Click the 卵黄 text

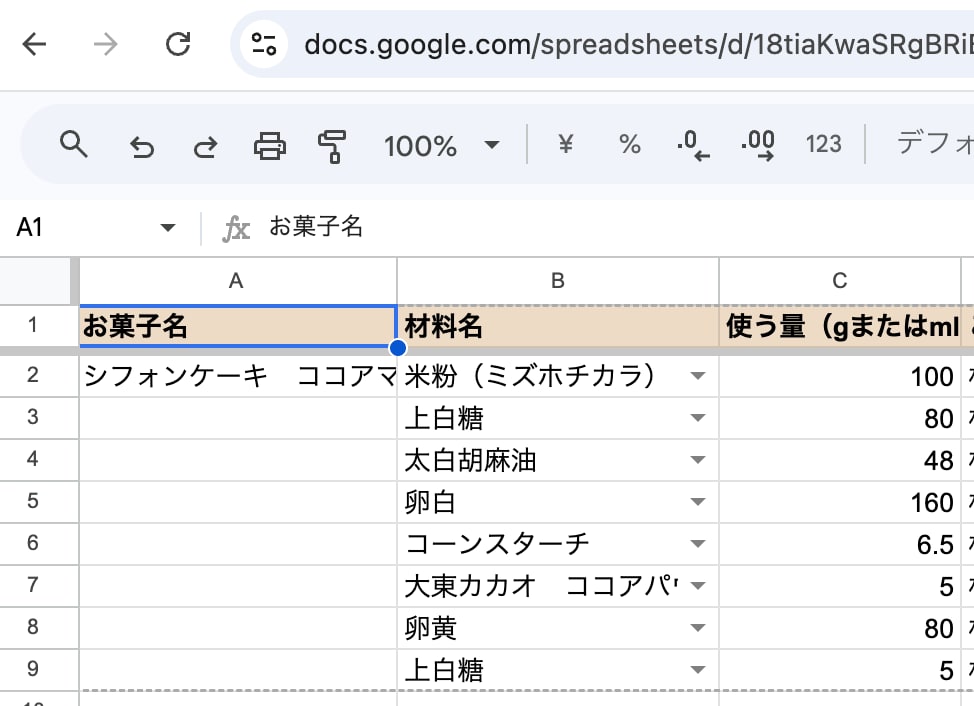[430, 628]
